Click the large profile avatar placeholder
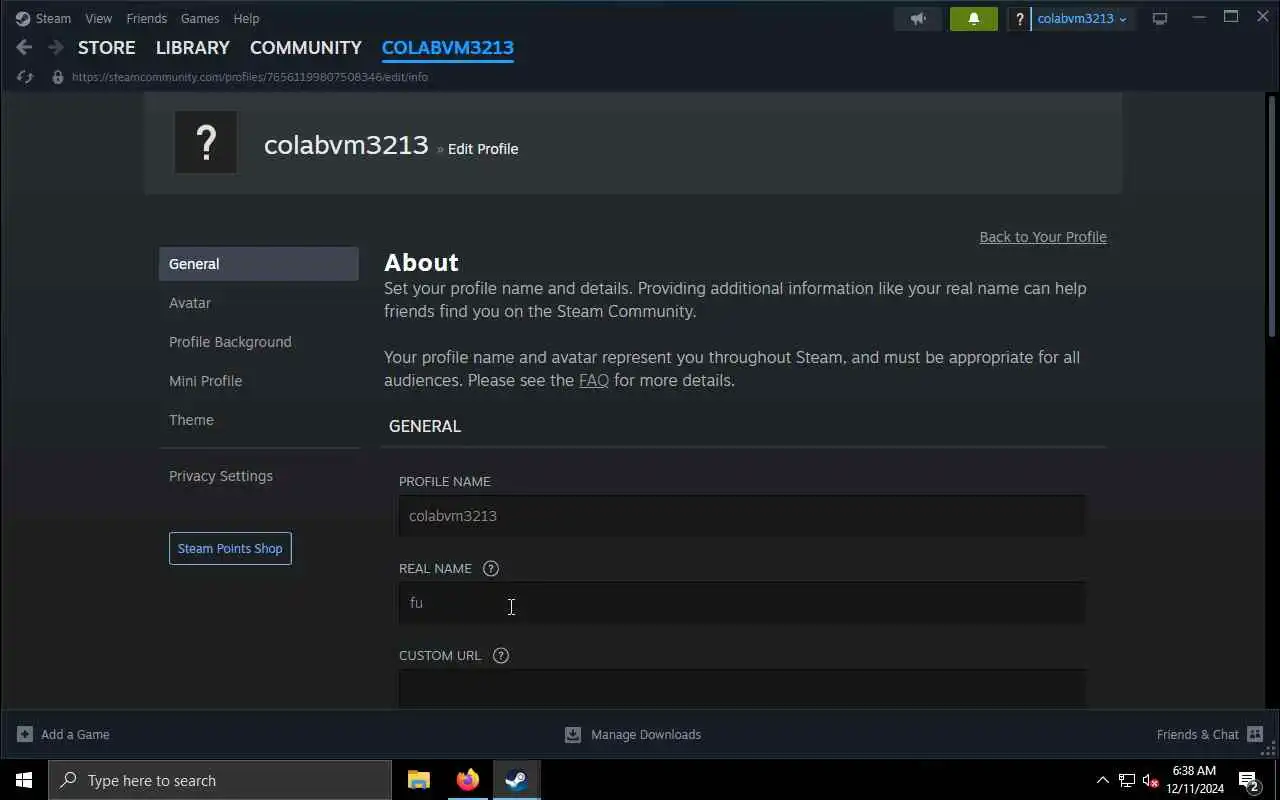This screenshot has height=800, width=1280. [x=206, y=142]
